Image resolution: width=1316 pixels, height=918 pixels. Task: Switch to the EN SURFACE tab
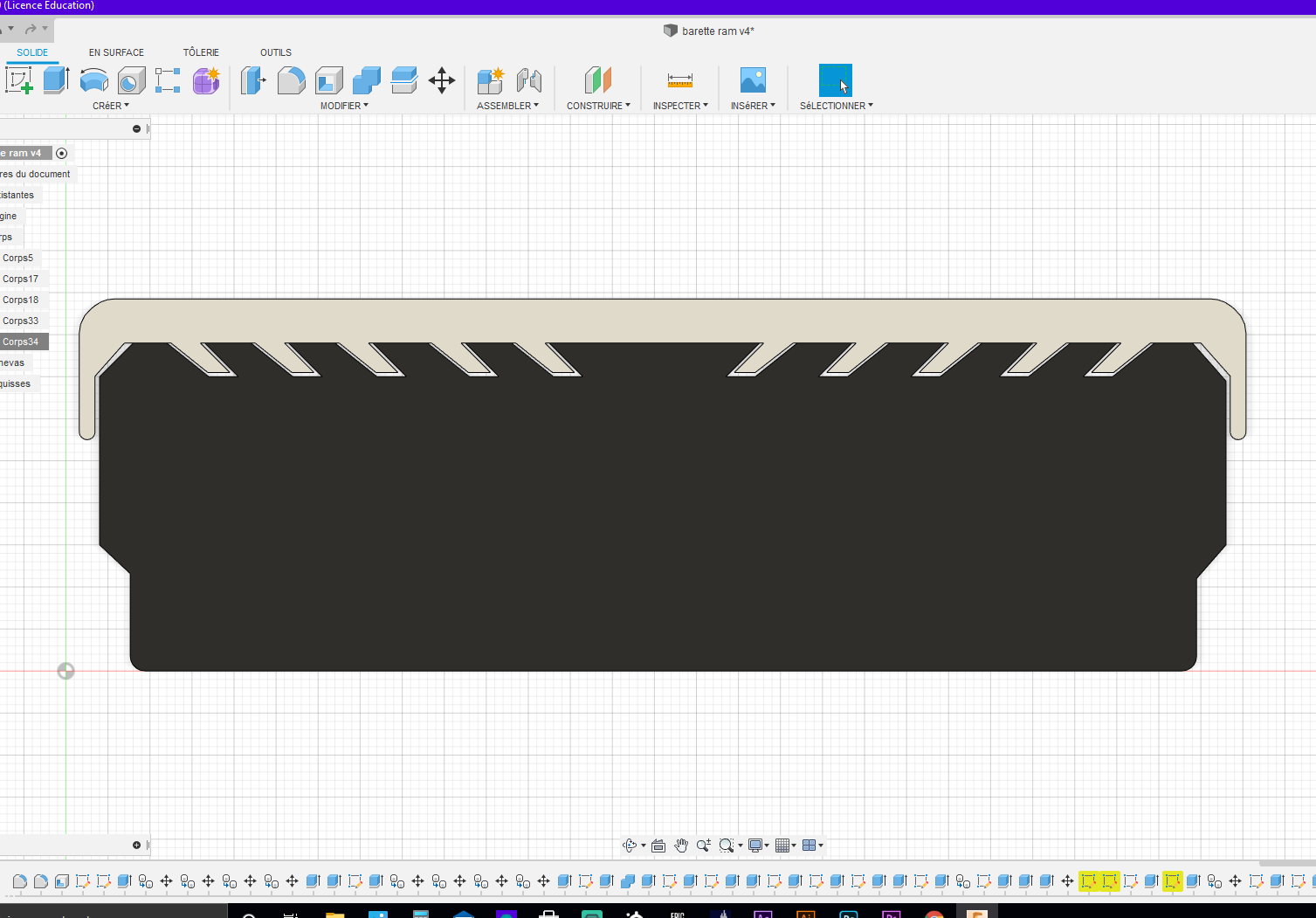(116, 52)
